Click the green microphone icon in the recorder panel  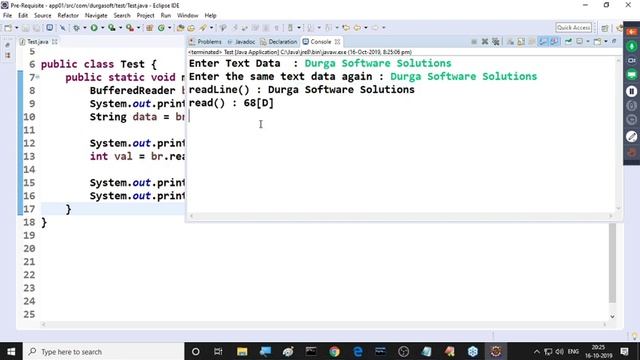point(631,46)
